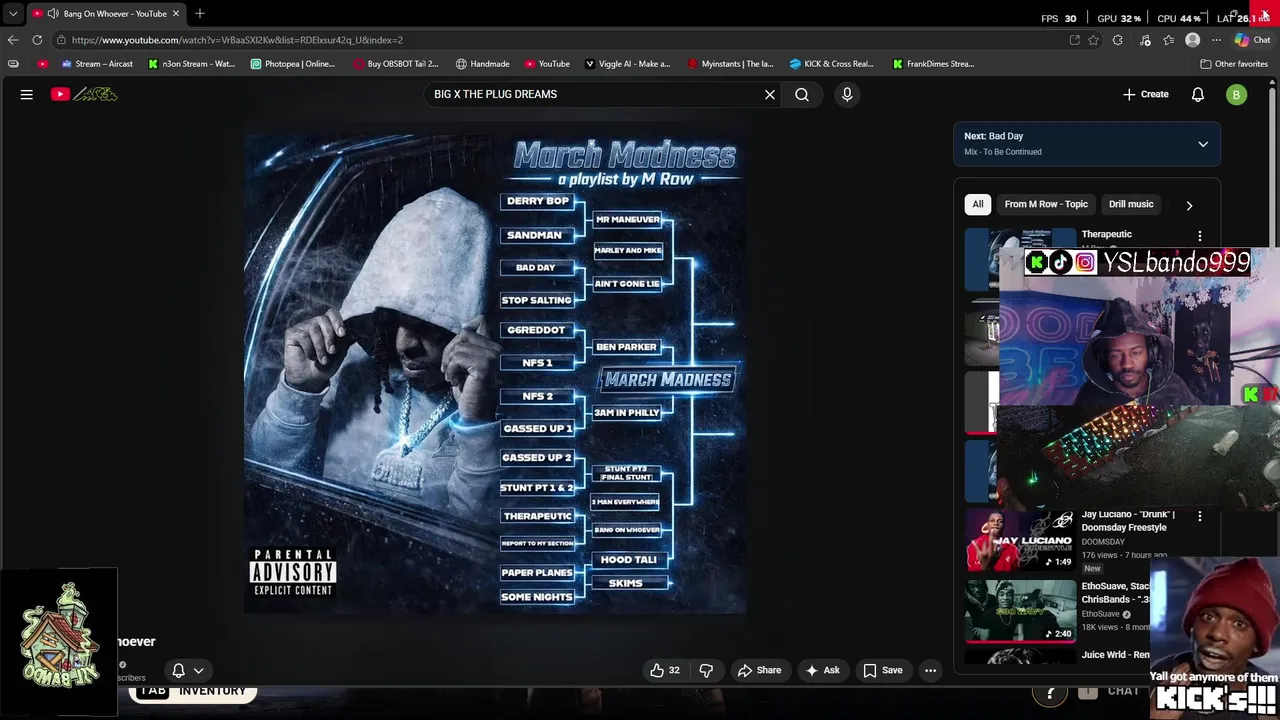Reload the current page
This screenshot has height=720, width=1280.
37,40
